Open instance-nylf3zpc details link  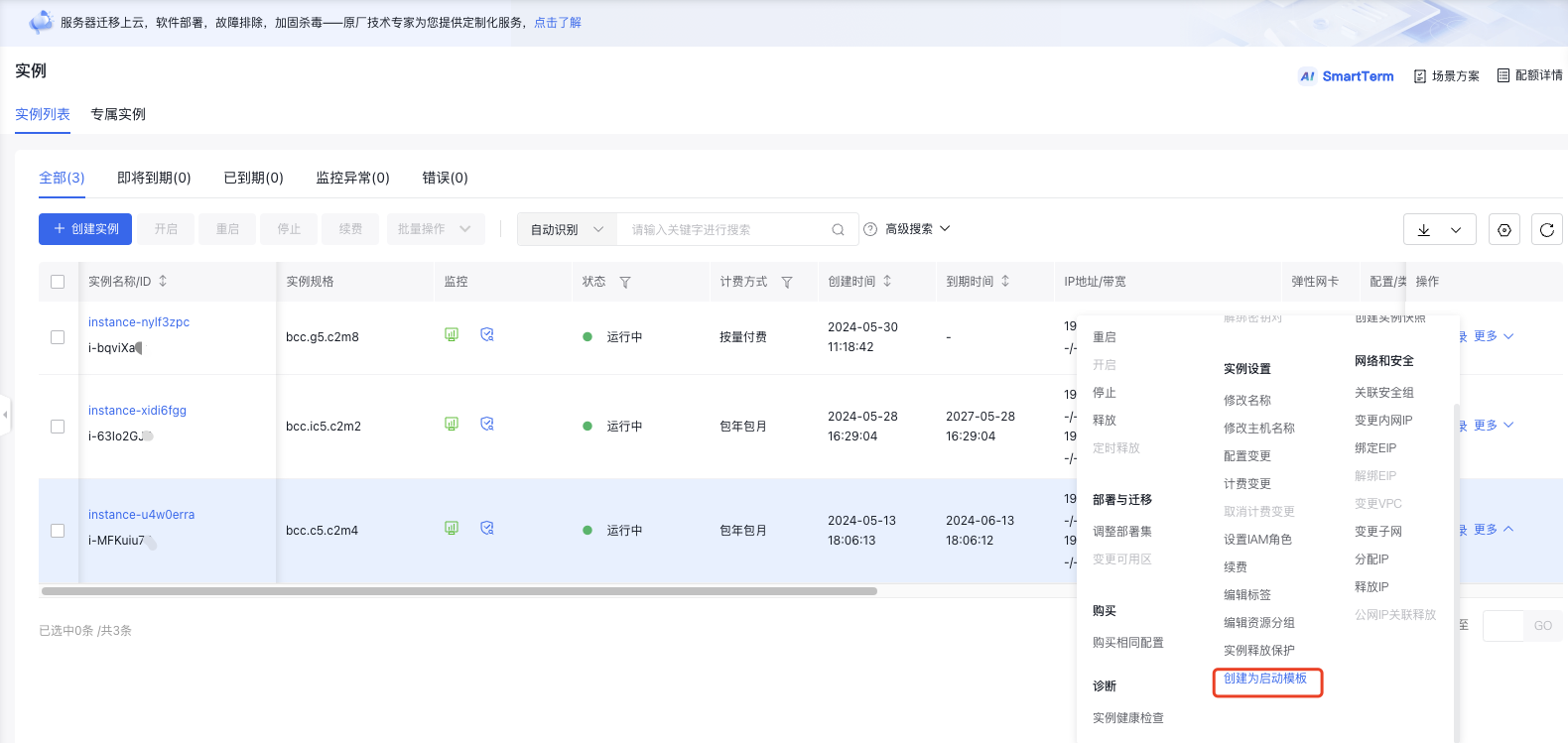139,322
